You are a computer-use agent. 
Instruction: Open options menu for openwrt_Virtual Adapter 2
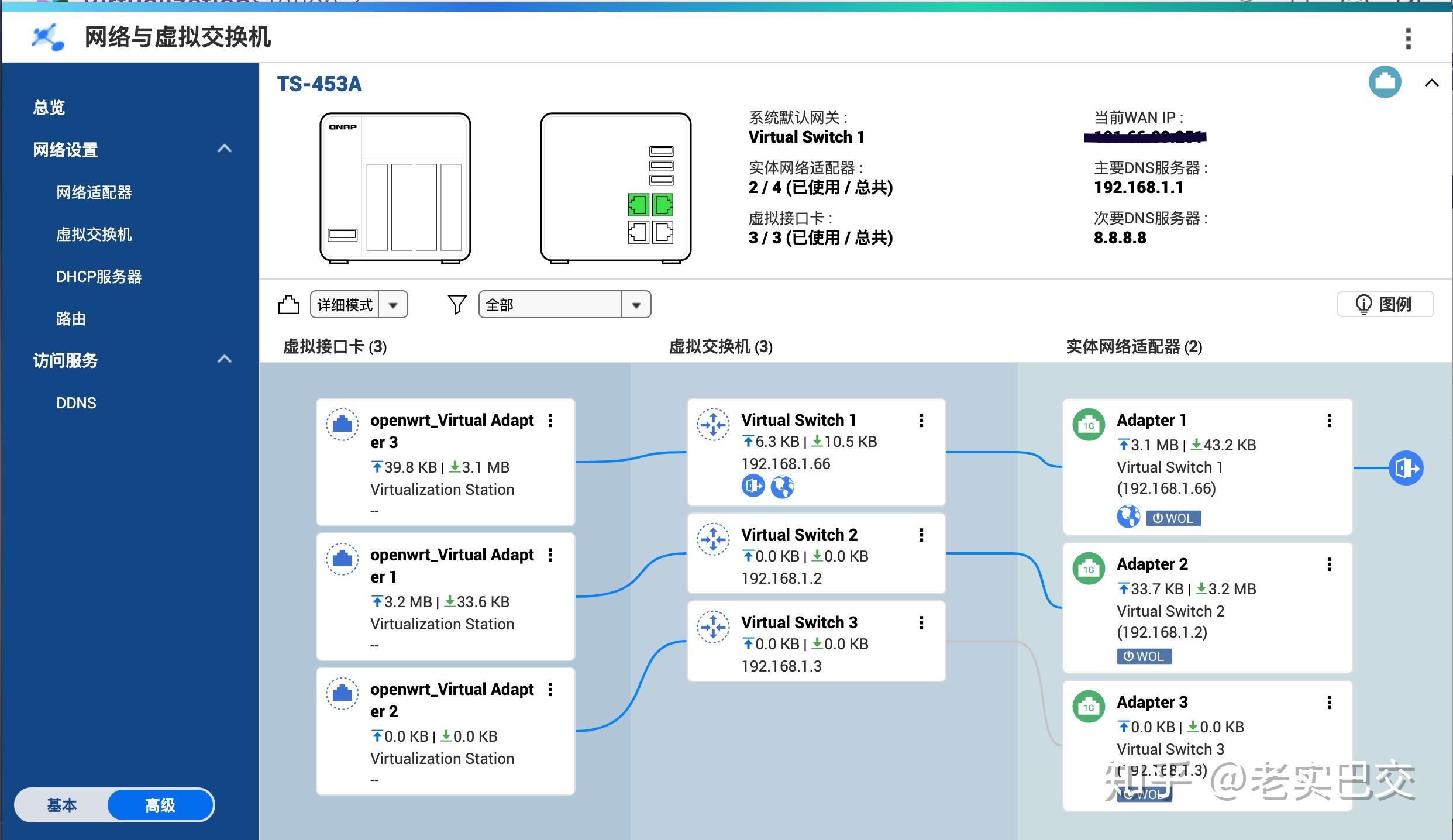click(550, 690)
